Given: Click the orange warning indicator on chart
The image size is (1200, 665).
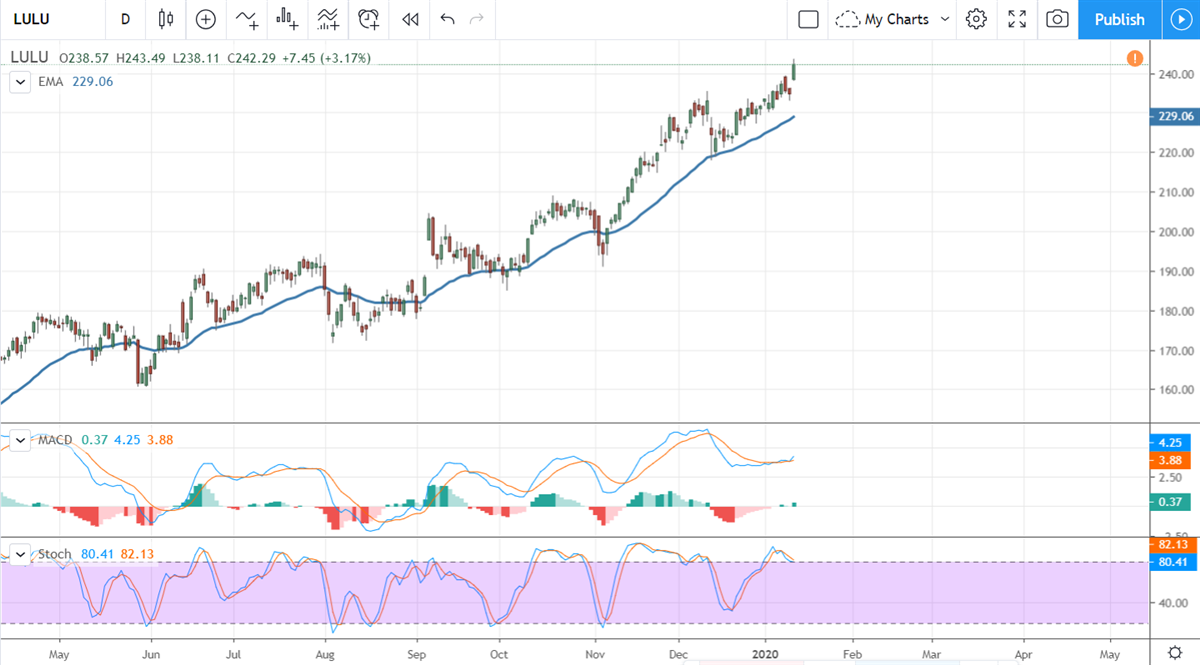Looking at the screenshot, I should tap(1135, 59).
